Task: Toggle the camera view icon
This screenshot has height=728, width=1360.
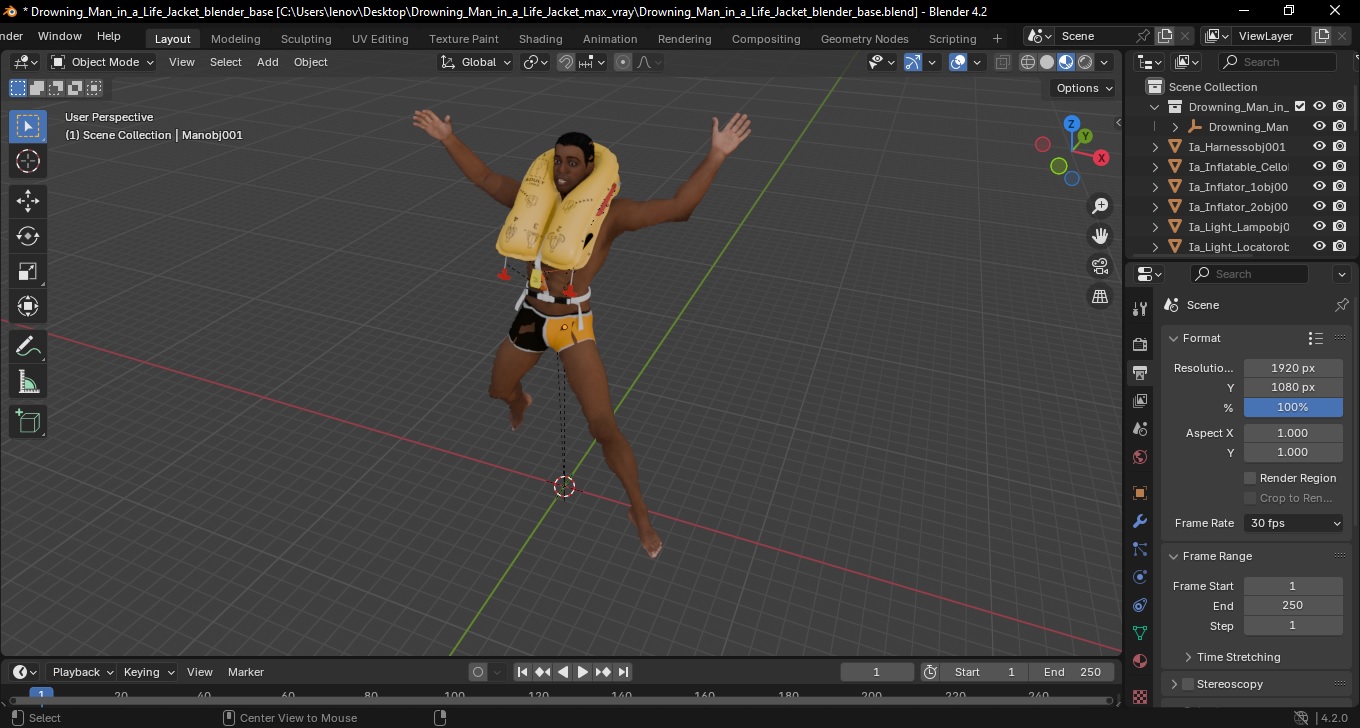Action: (1100, 266)
